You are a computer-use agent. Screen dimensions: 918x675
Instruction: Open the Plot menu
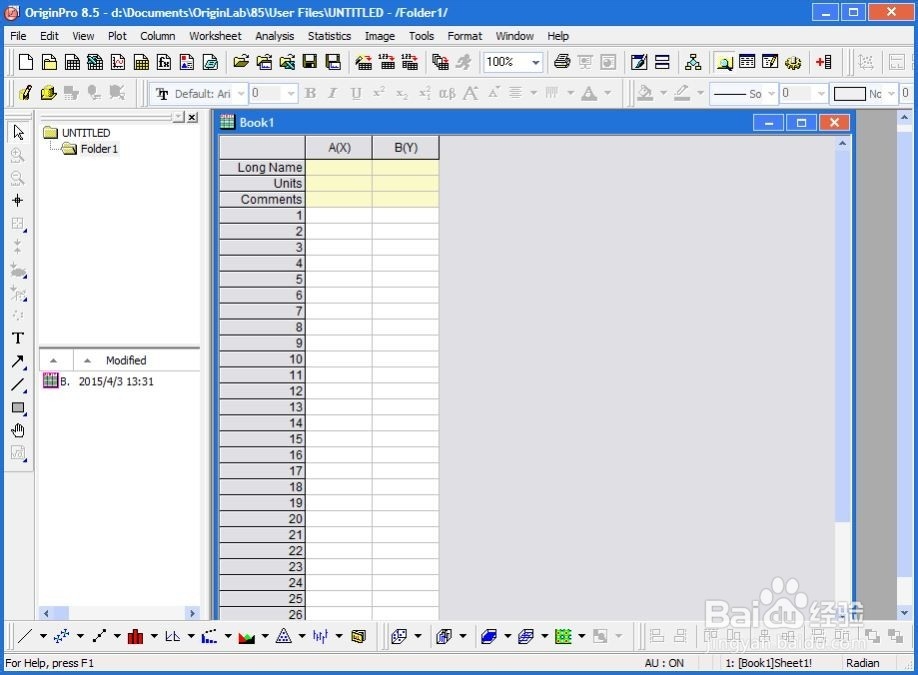pos(117,36)
